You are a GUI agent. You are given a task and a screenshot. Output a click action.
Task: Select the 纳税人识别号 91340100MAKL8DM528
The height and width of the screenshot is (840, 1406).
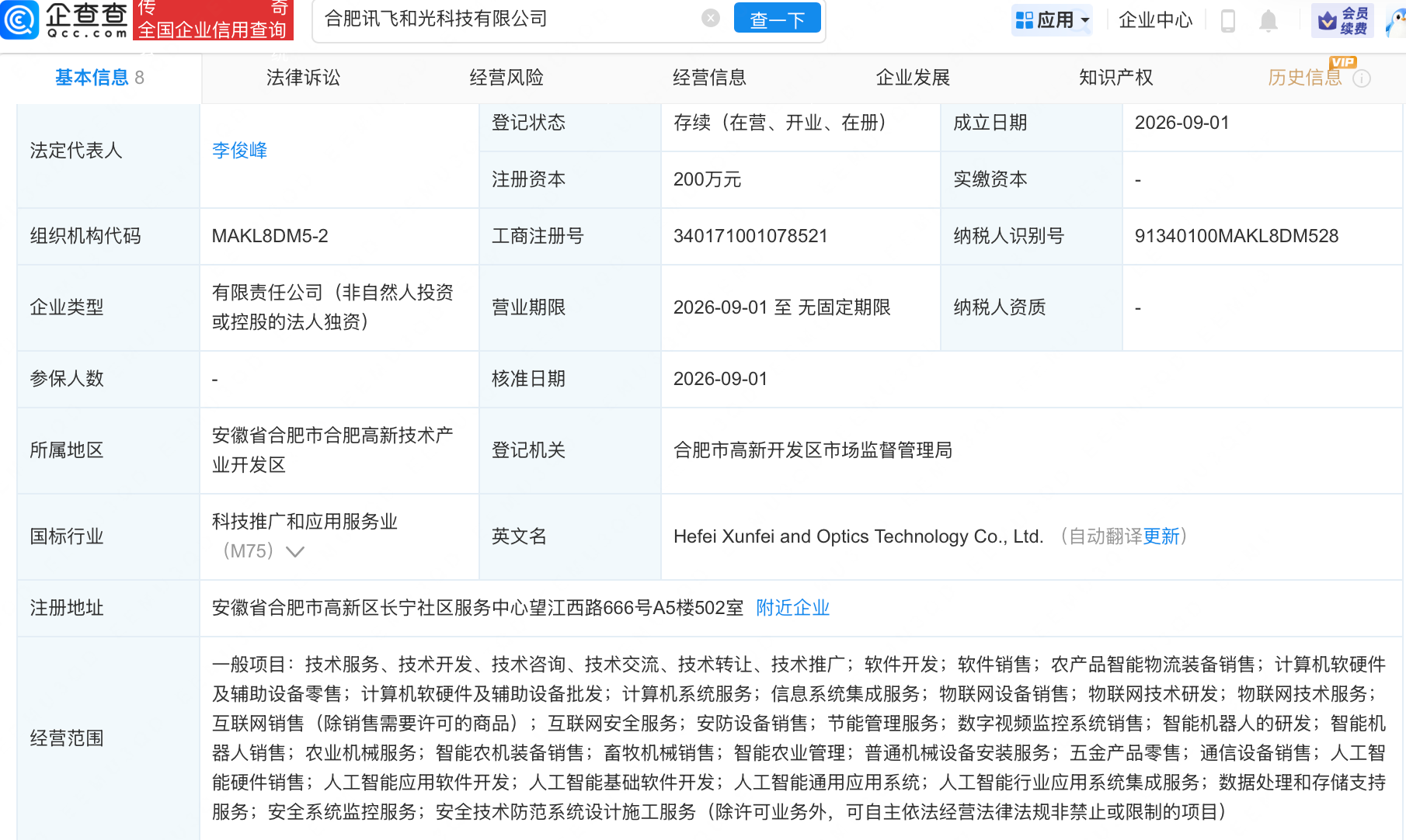pyautogui.click(x=1237, y=236)
